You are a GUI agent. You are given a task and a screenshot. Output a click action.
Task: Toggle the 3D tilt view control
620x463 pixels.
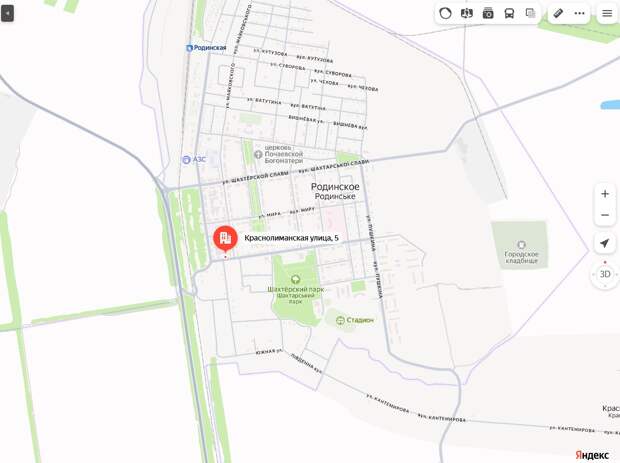coord(605,274)
